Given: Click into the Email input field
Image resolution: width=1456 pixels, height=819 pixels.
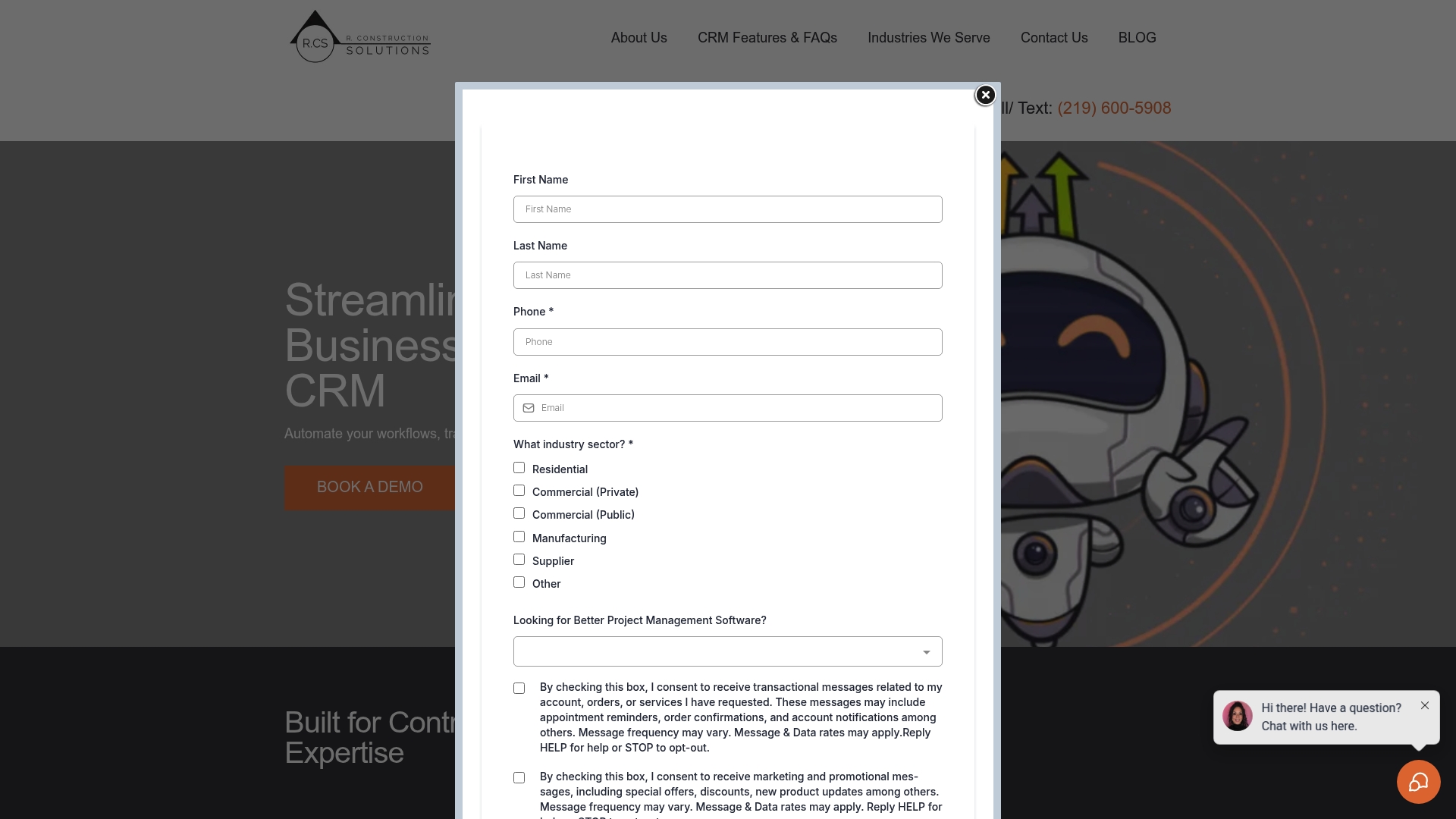Looking at the screenshot, I should tap(727, 408).
